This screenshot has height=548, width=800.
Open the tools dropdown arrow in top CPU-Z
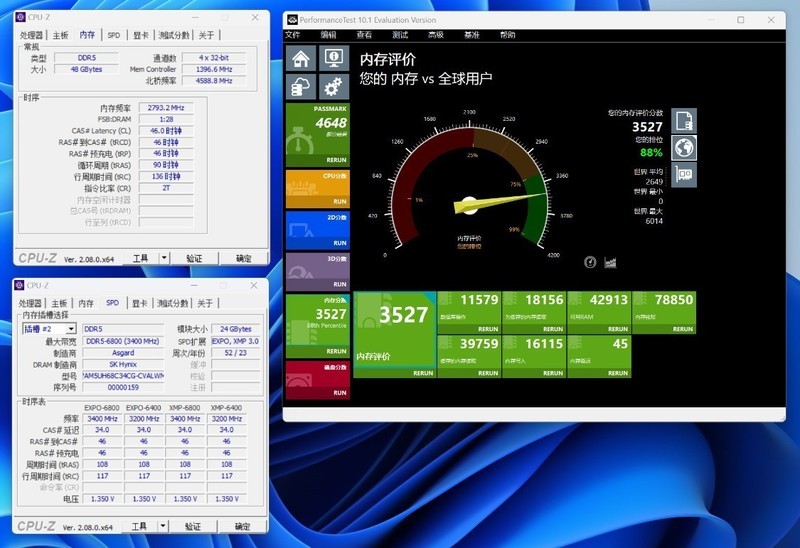[x=164, y=258]
